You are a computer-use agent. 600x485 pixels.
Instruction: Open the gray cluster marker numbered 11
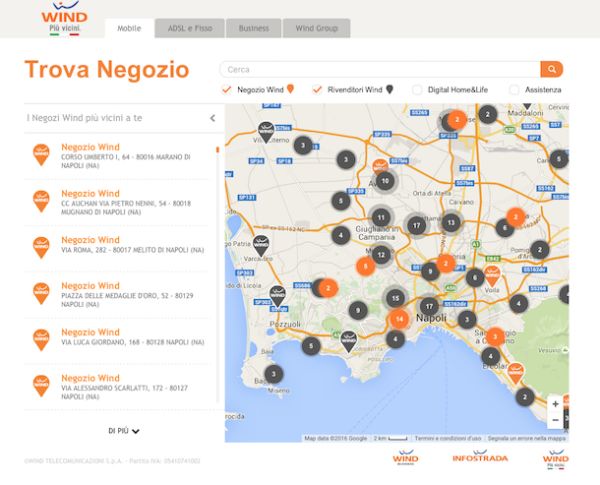coord(381,217)
